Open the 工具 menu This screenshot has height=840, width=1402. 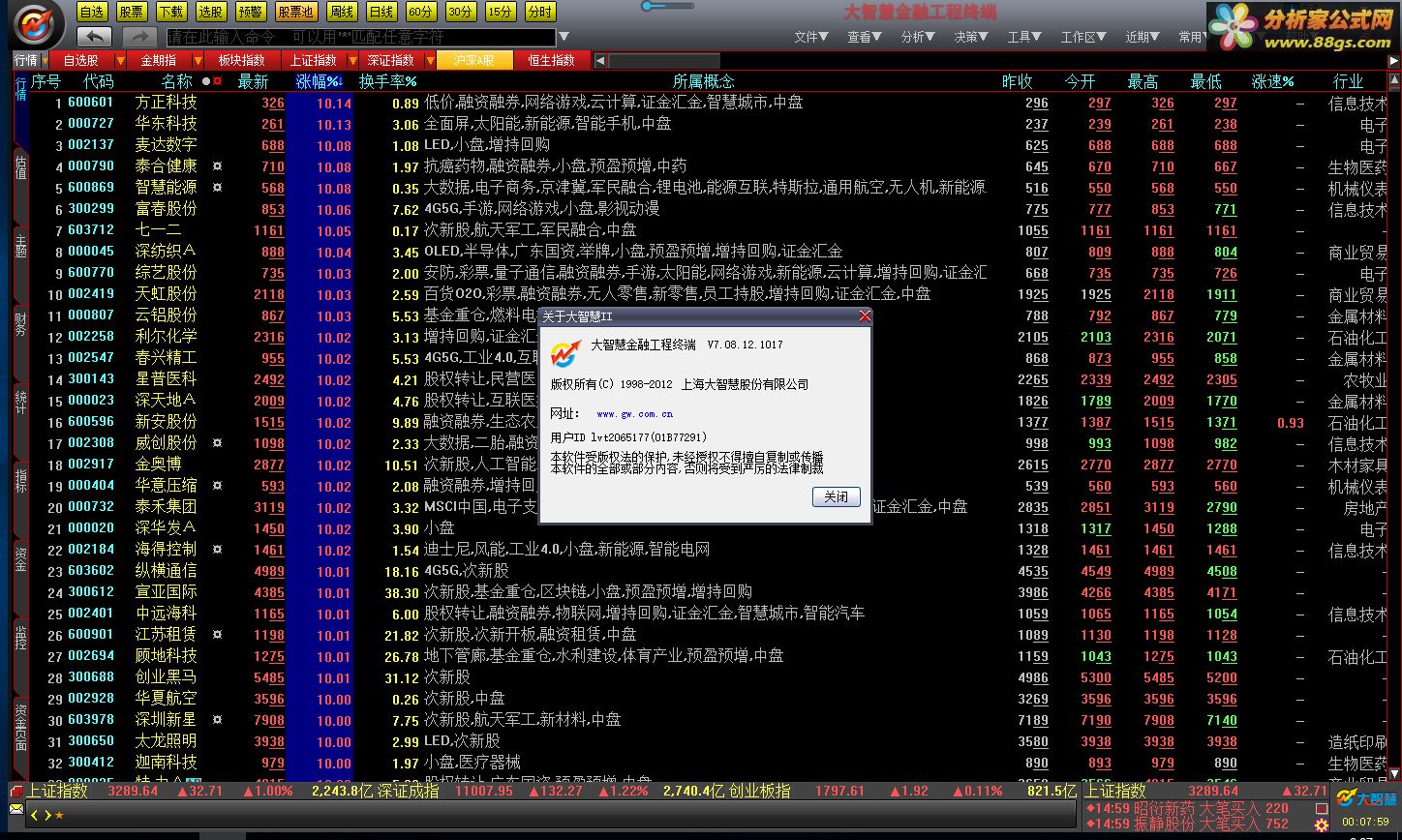(x=1024, y=37)
